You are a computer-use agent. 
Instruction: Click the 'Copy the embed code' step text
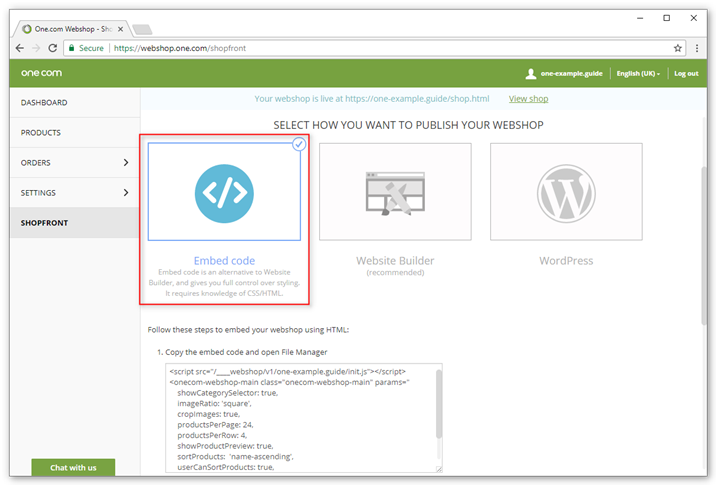[x=246, y=352]
